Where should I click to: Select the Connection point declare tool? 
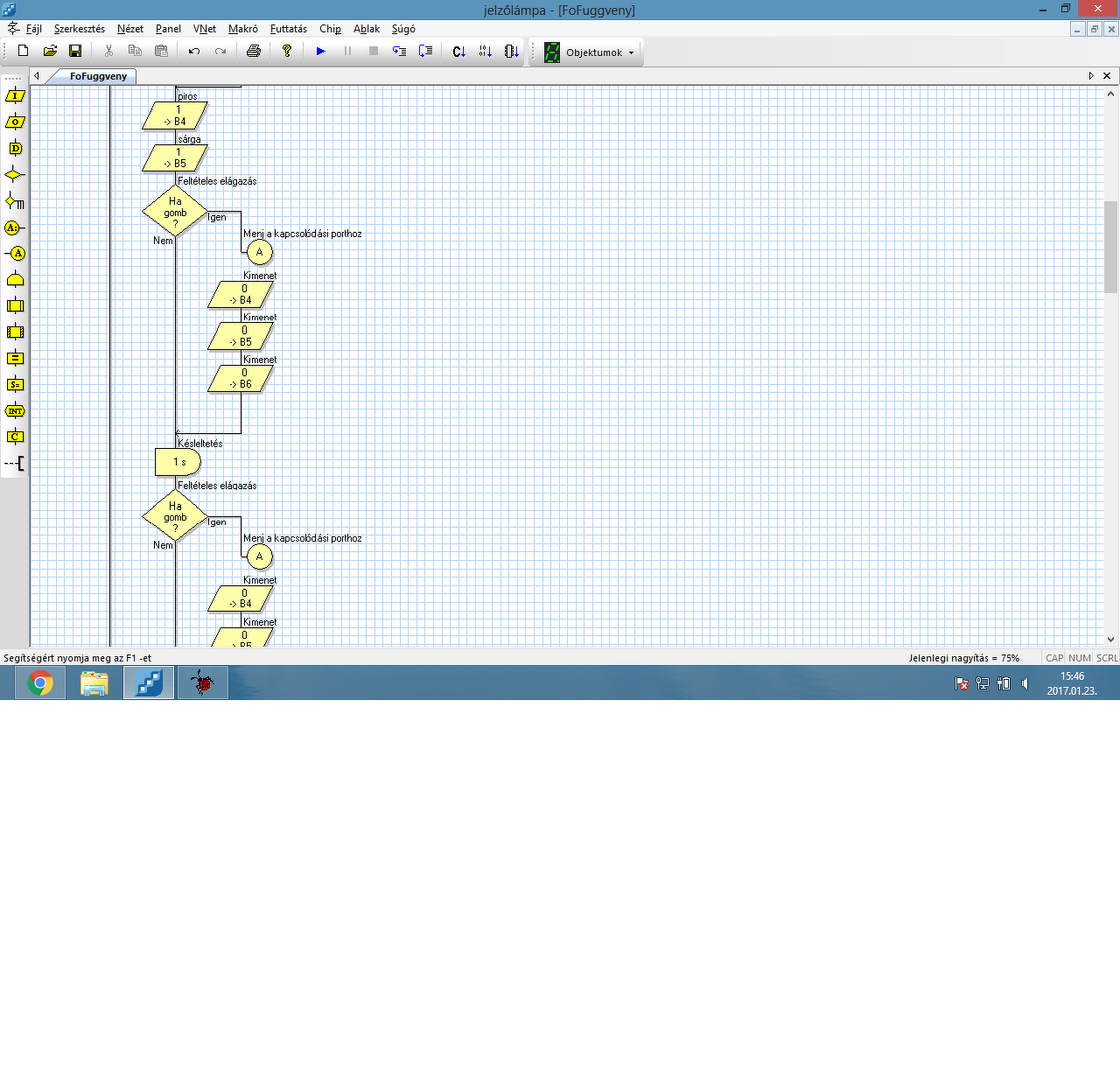[15, 227]
